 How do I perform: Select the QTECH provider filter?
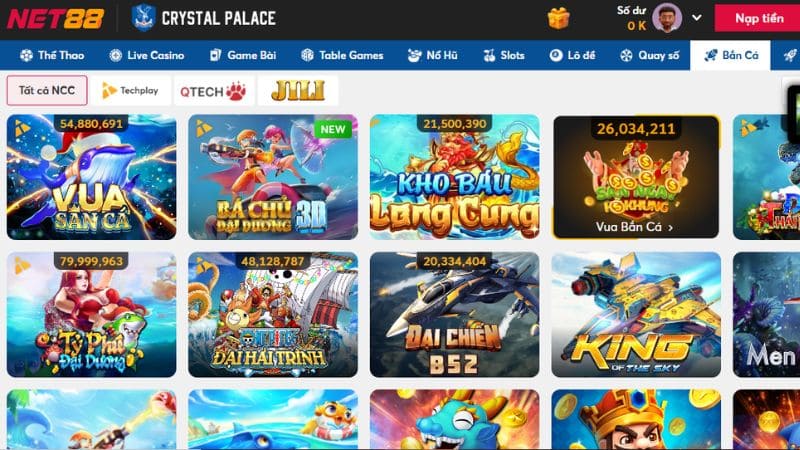point(213,91)
